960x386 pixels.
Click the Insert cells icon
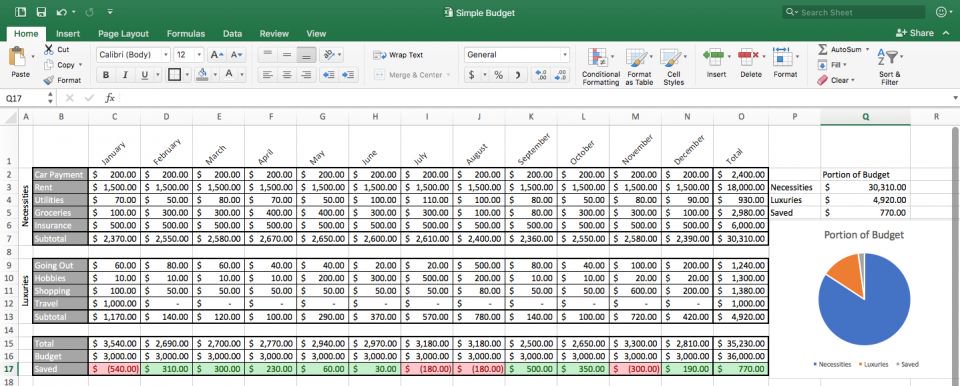point(713,58)
